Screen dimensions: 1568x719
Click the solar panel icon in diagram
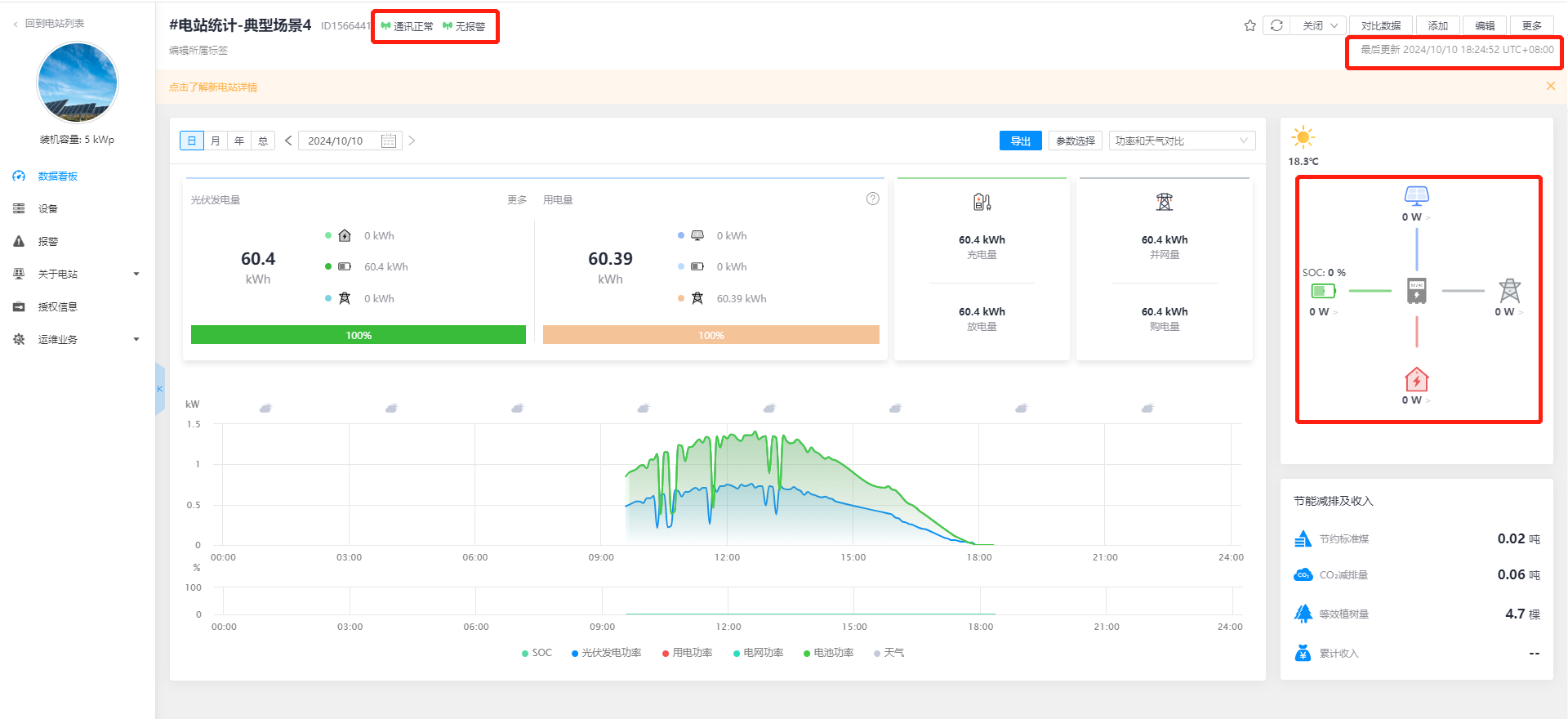(x=1416, y=194)
